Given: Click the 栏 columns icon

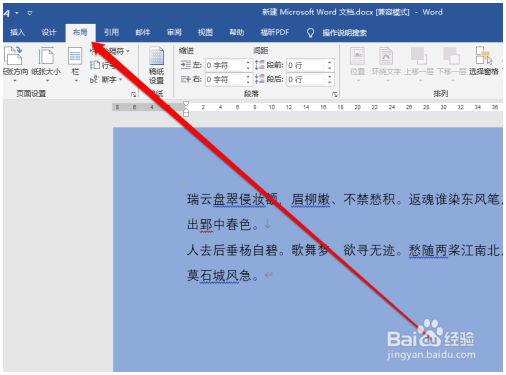Looking at the screenshot, I should [x=75, y=56].
